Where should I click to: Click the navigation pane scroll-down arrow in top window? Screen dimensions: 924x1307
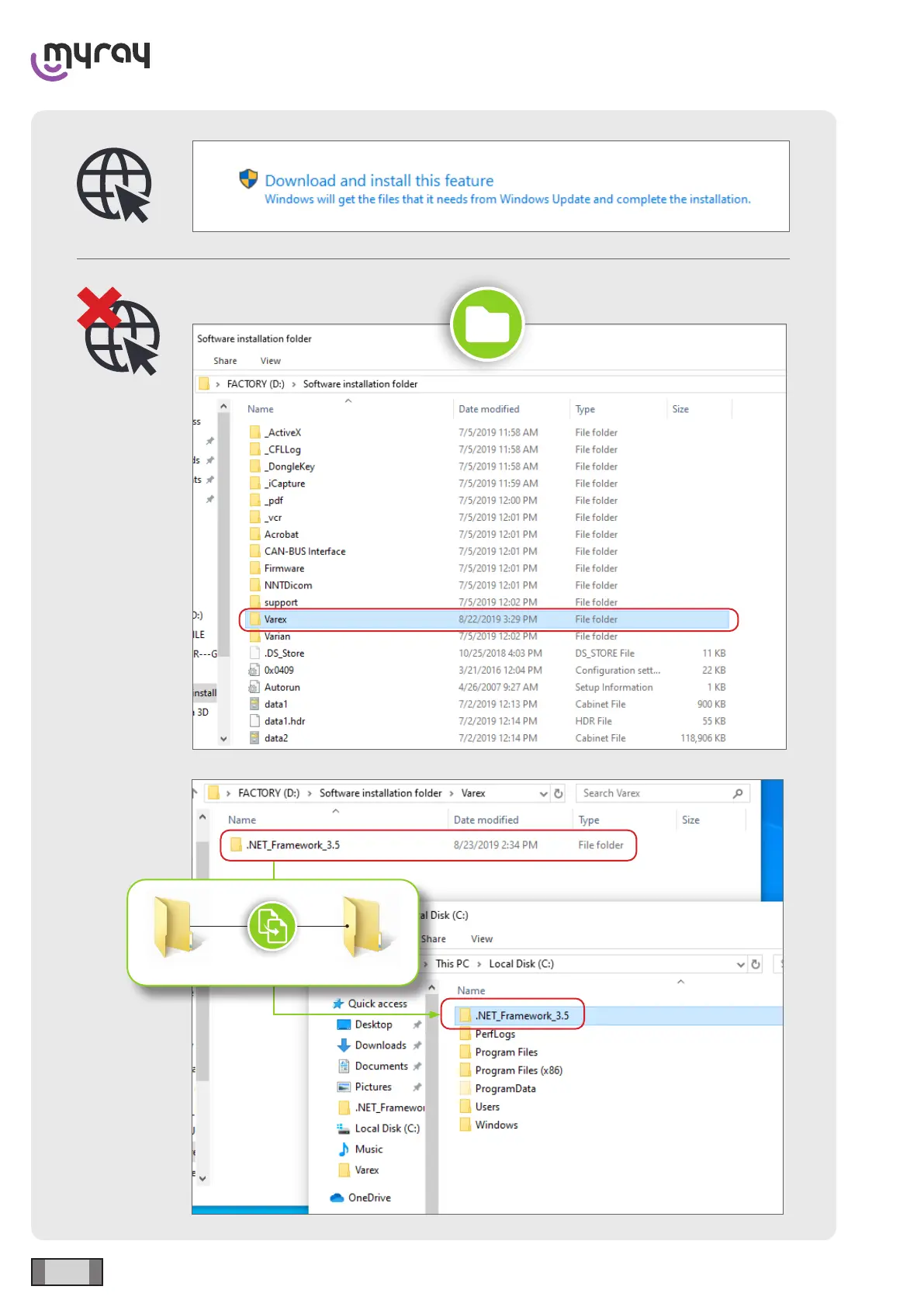pyautogui.click(x=223, y=739)
